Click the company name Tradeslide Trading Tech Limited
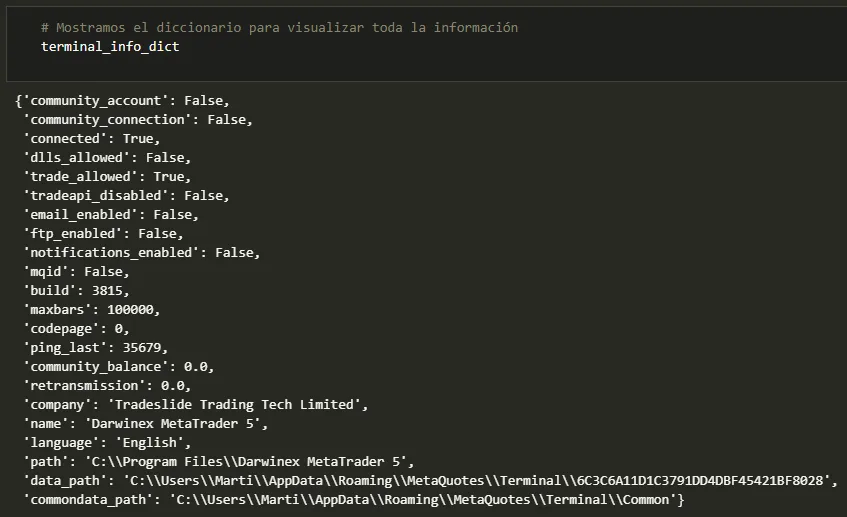 234,405
